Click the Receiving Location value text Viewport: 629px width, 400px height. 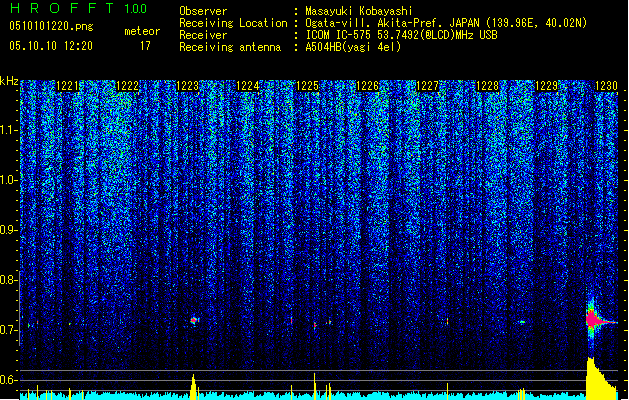pyautogui.click(x=446, y=23)
